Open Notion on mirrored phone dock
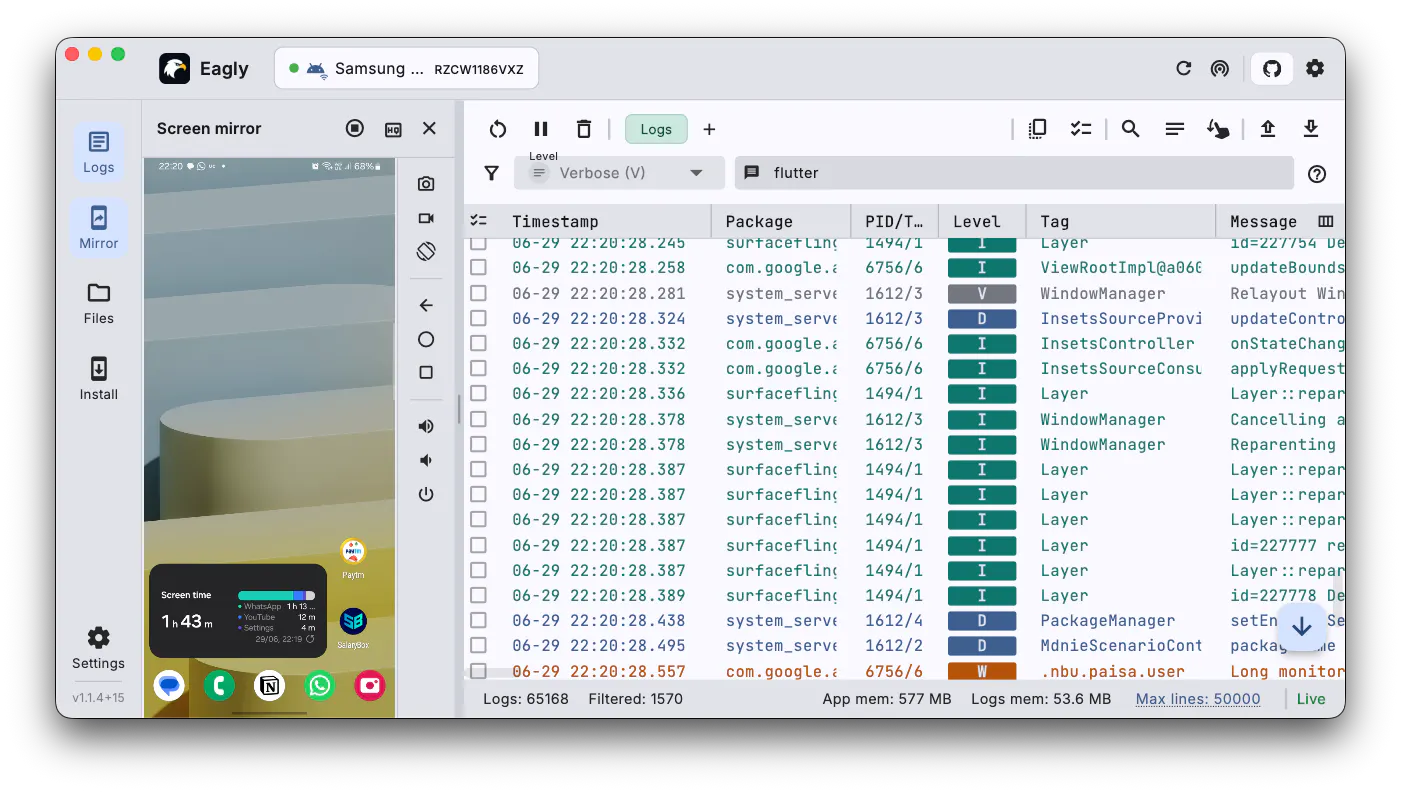The image size is (1401, 792). click(x=269, y=685)
